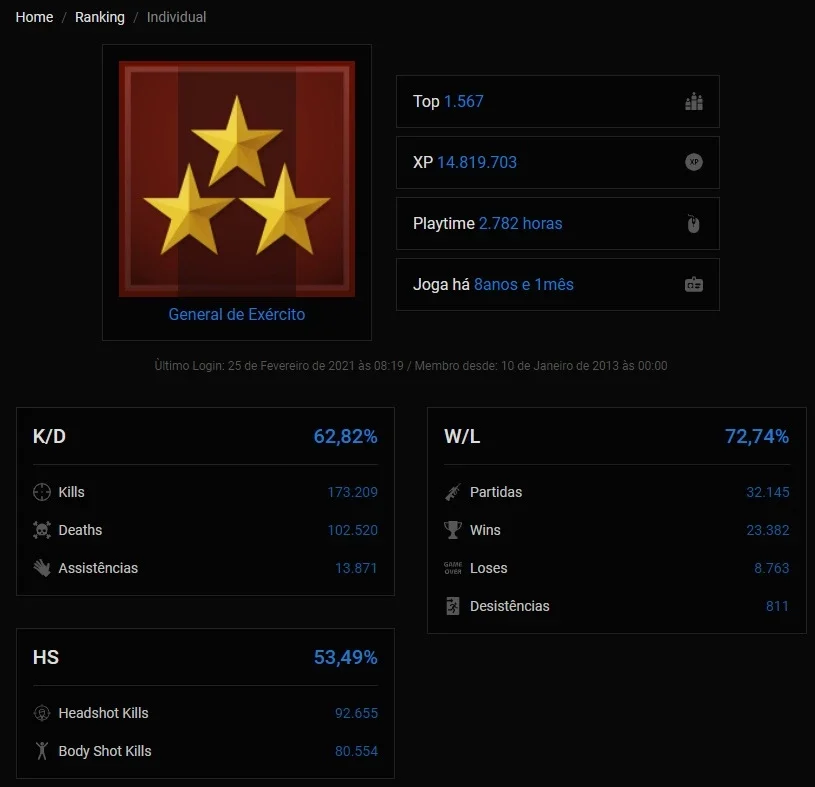The image size is (815, 787).
Task: Click the Desistências label
Action: click(509, 606)
